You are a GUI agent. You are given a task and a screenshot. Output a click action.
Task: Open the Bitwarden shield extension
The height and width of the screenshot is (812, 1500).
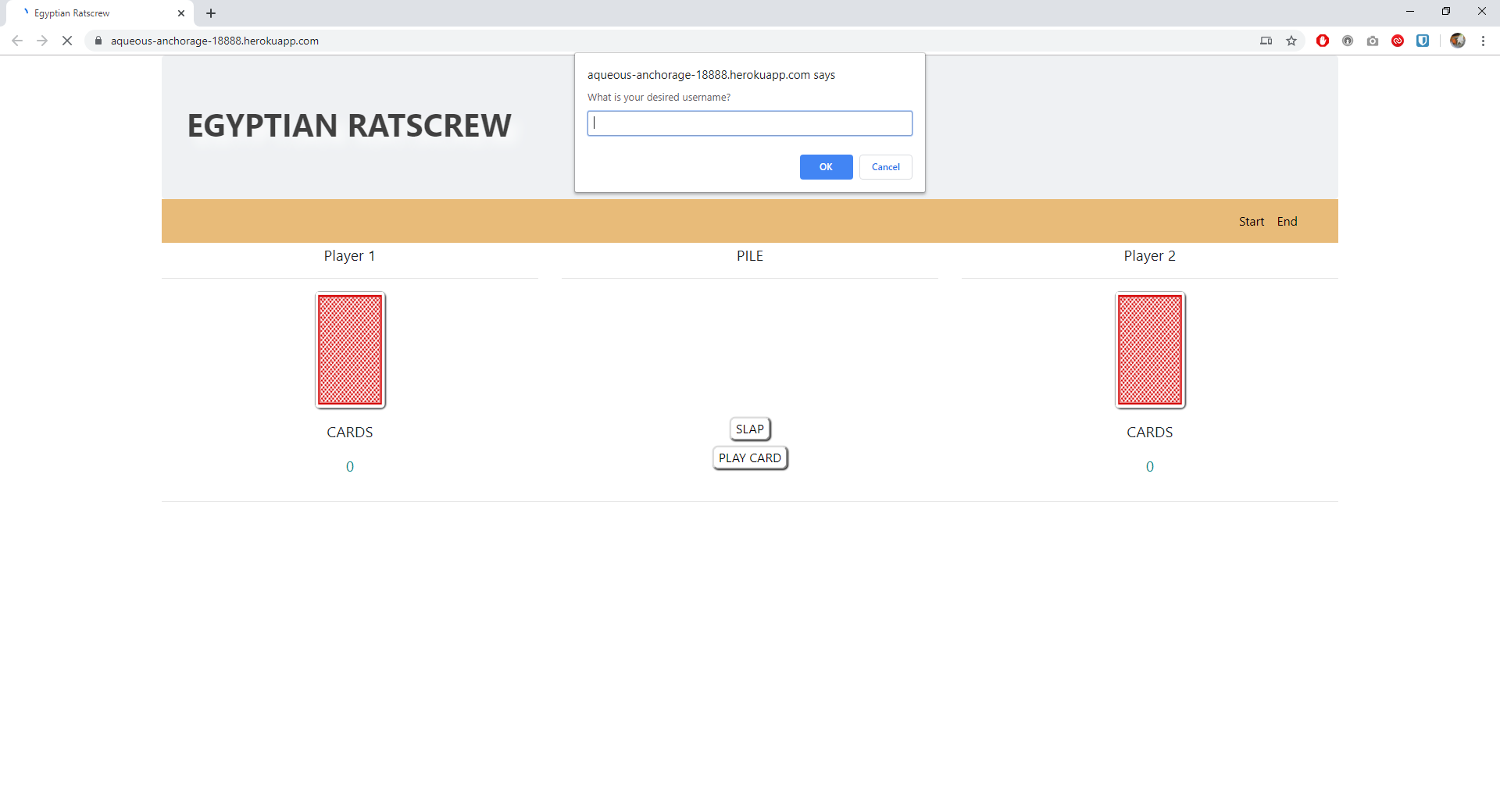1423,41
